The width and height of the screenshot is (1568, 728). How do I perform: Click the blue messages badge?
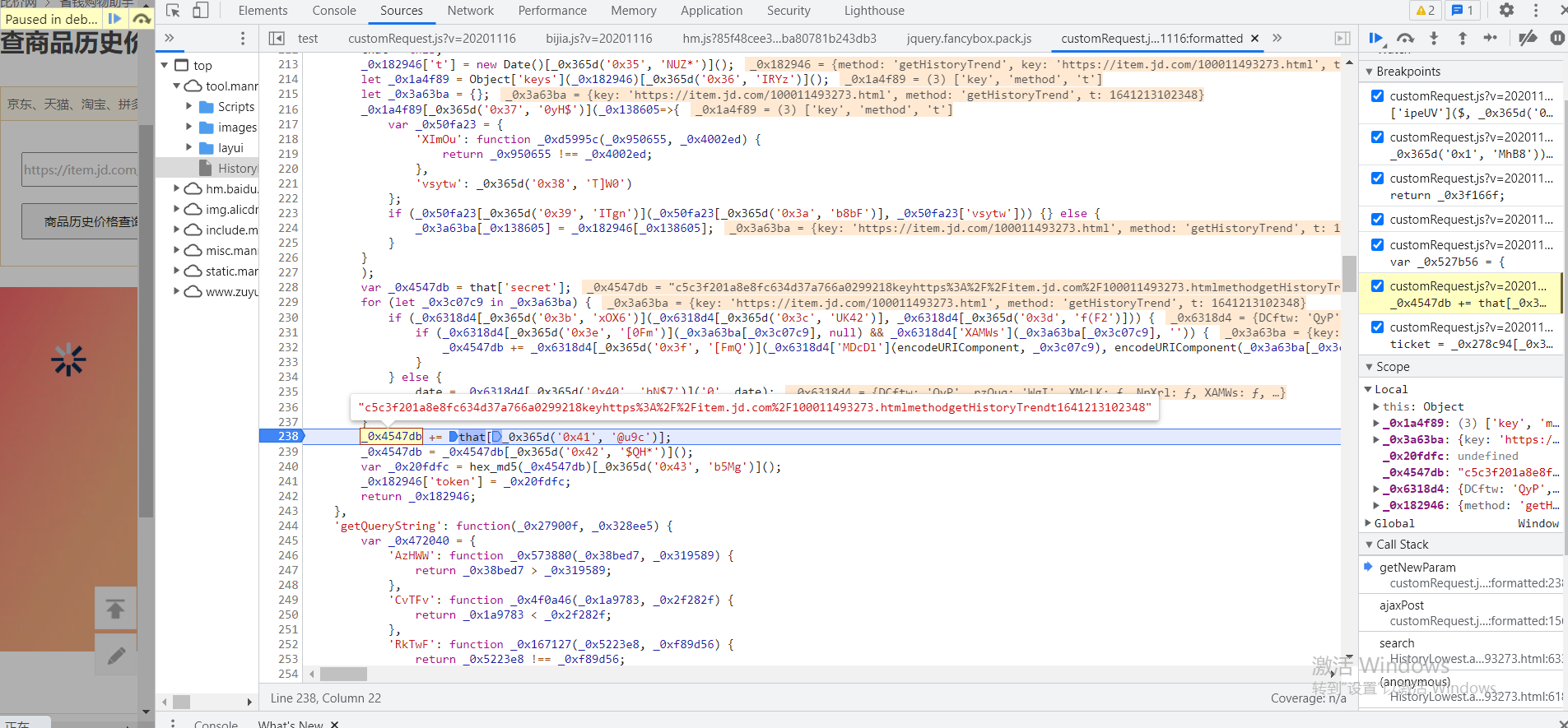tap(1463, 11)
